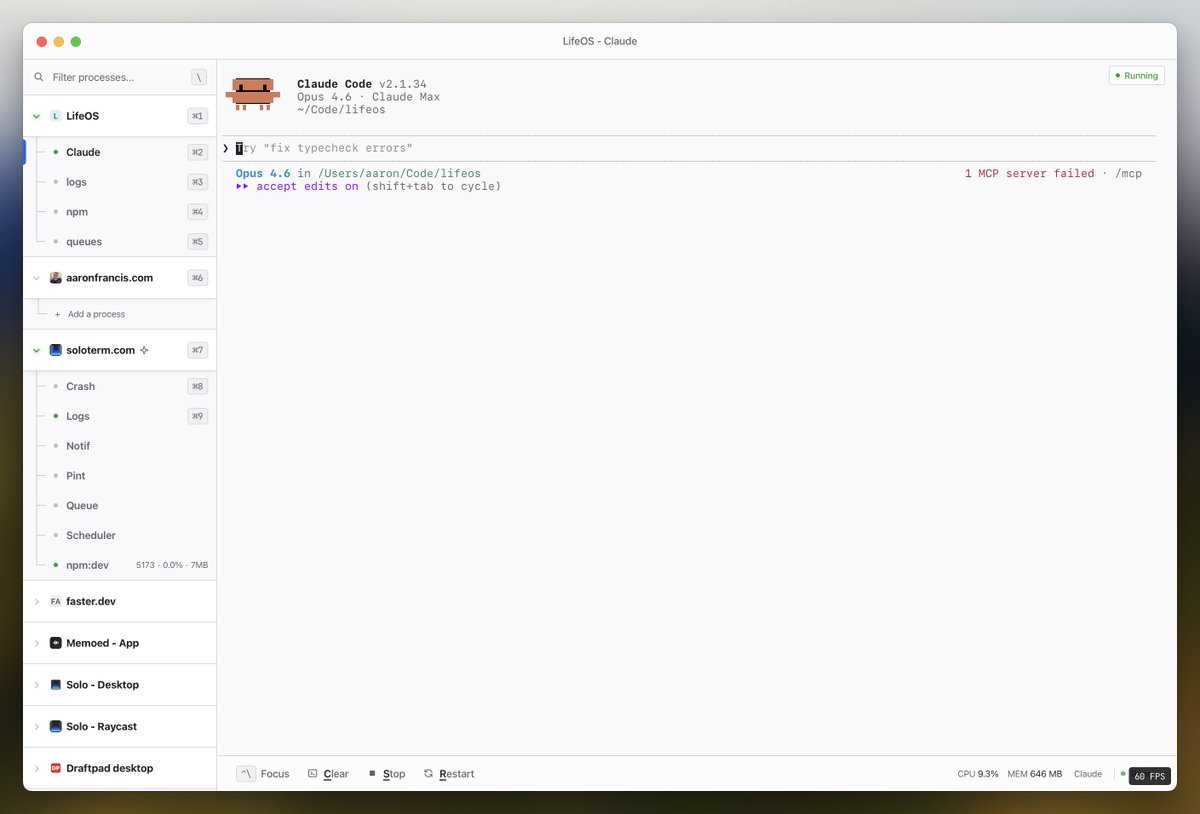Click the Claude Code crab mascot
1200x814 pixels.
252,92
